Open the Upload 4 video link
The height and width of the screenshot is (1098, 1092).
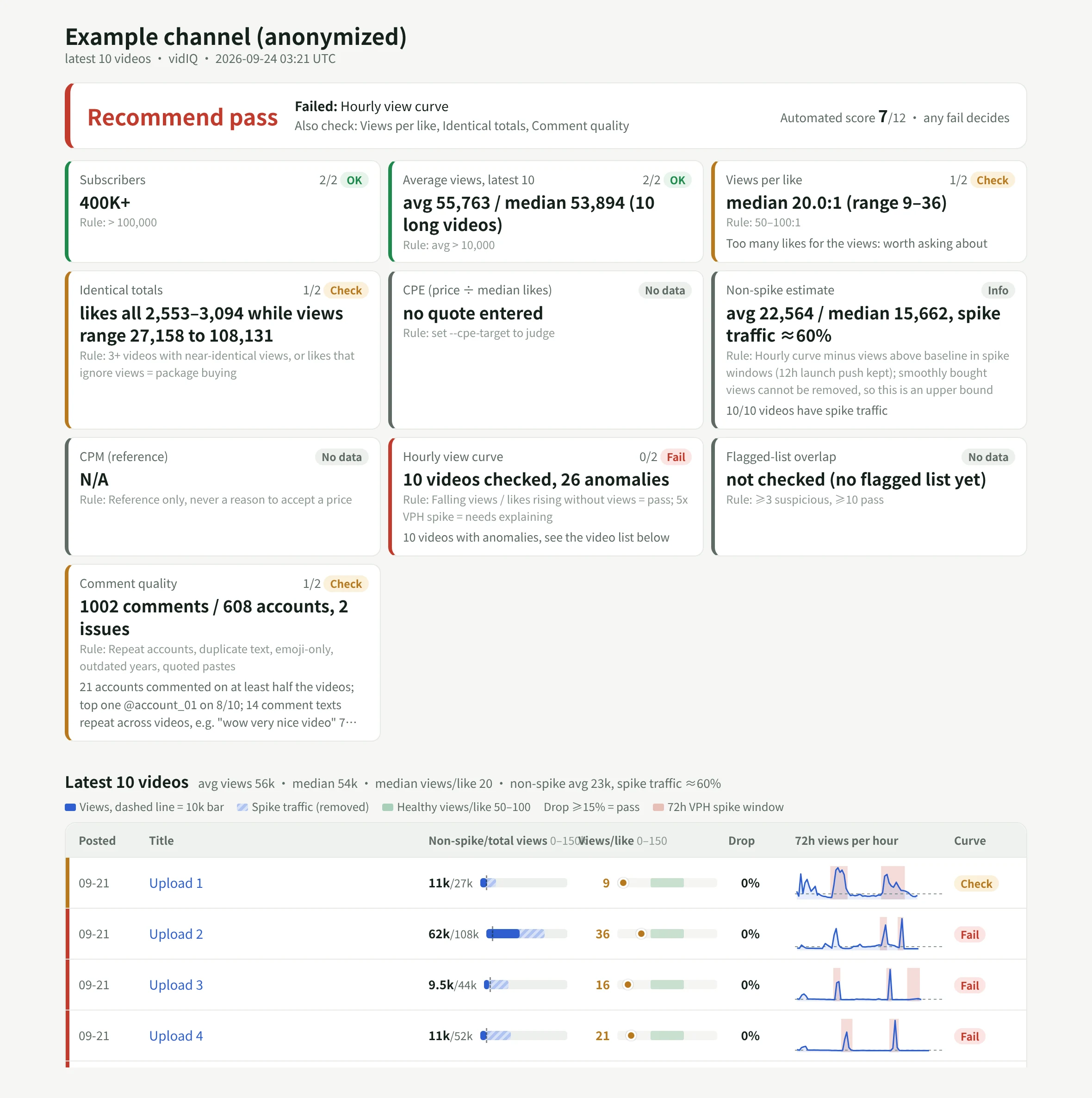click(x=175, y=1036)
